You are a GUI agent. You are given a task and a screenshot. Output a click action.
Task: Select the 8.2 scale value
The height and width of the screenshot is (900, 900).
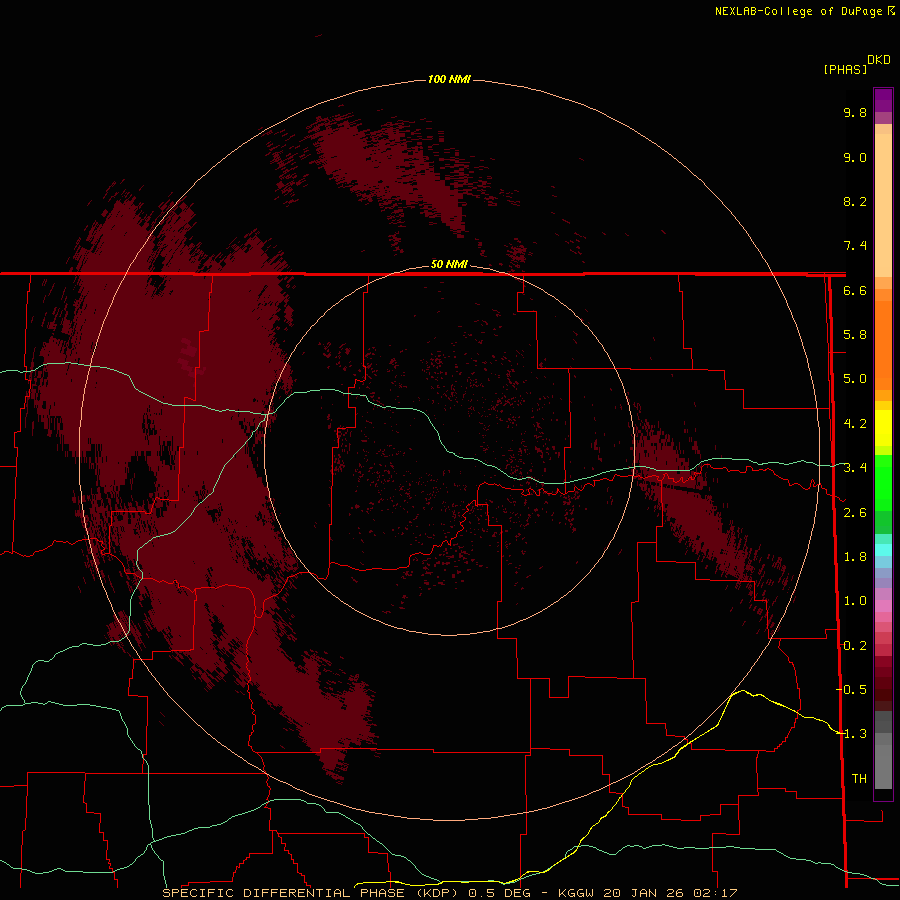point(855,201)
